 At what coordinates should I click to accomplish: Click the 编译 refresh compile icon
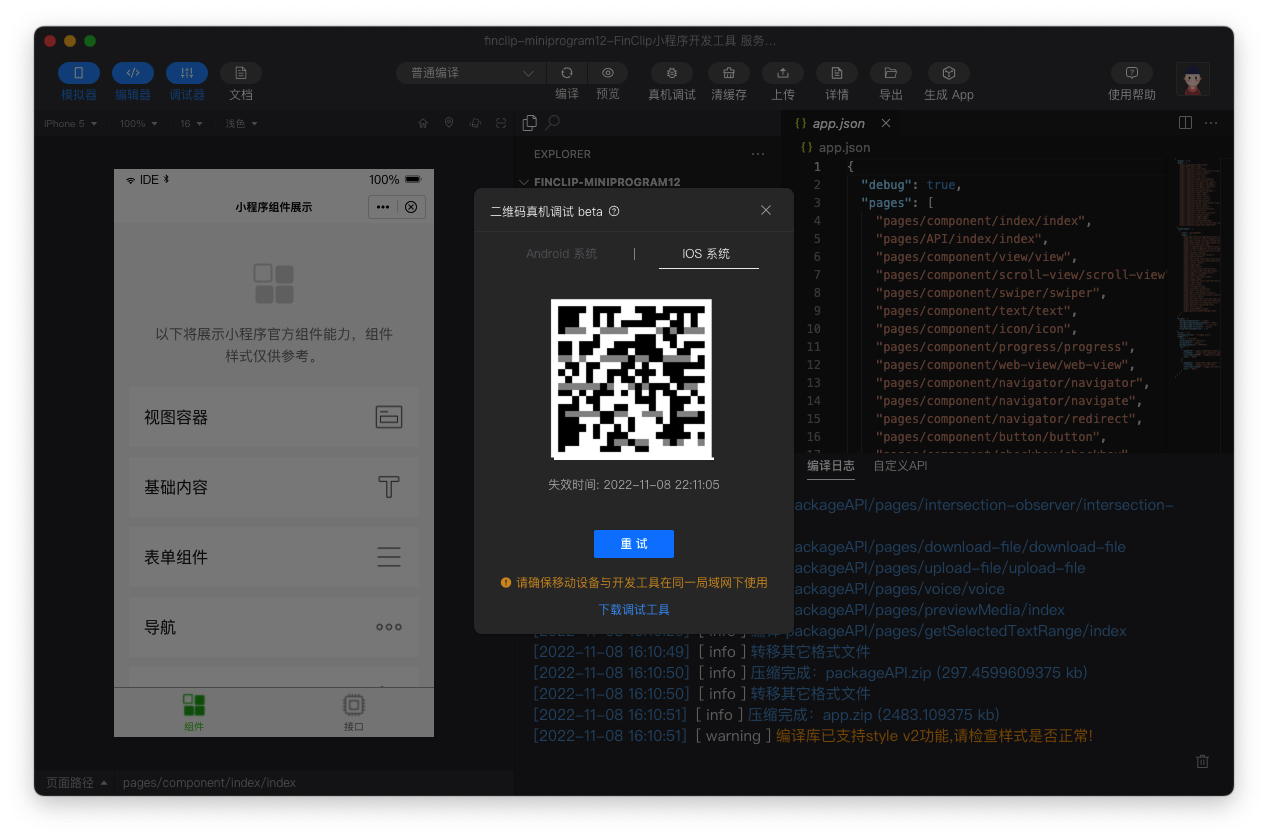coord(567,73)
